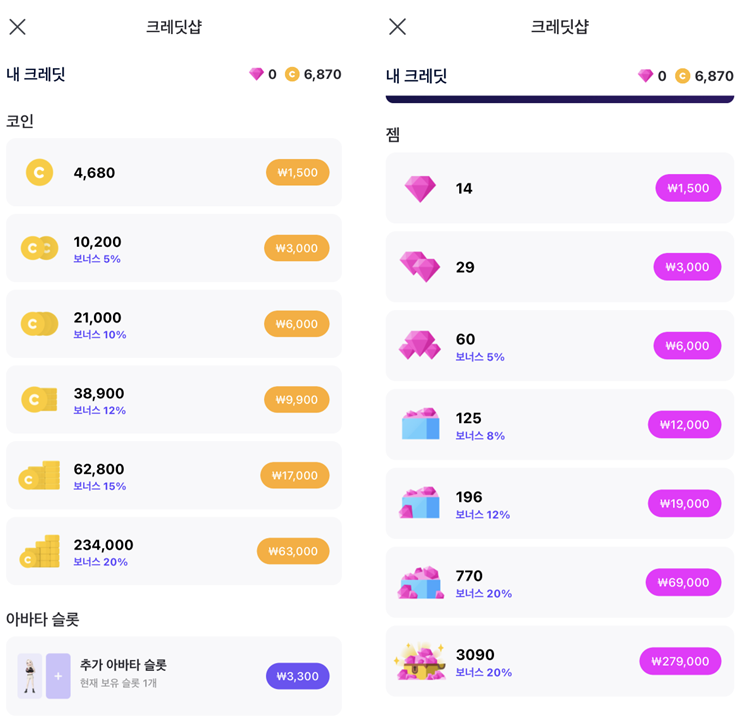The height and width of the screenshot is (719, 737).
Task: Buy extra avatar slot for ₩3,300
Action: point(297,676)
